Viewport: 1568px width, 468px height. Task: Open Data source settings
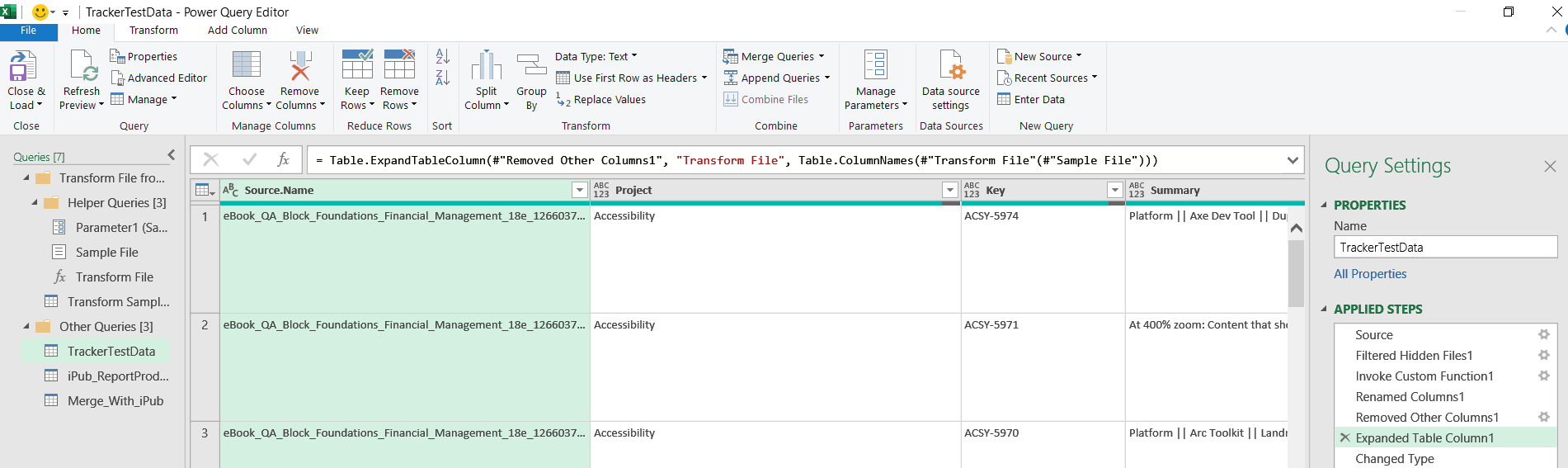(951, 80)
